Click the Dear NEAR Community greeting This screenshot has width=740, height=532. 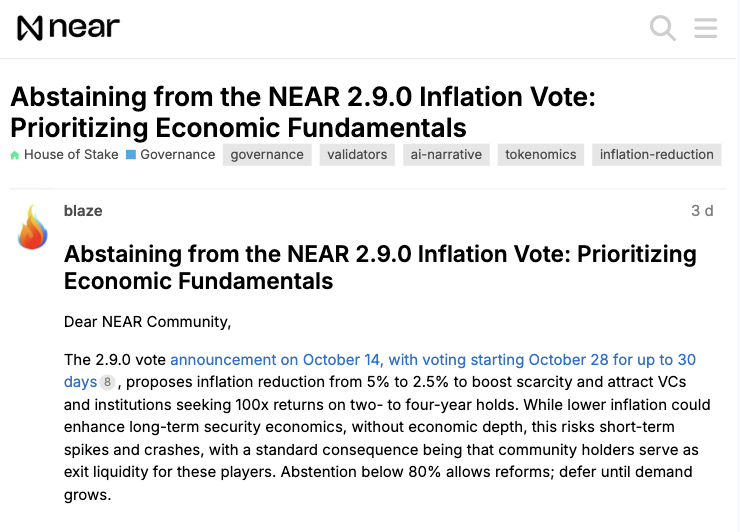[147, 322]
